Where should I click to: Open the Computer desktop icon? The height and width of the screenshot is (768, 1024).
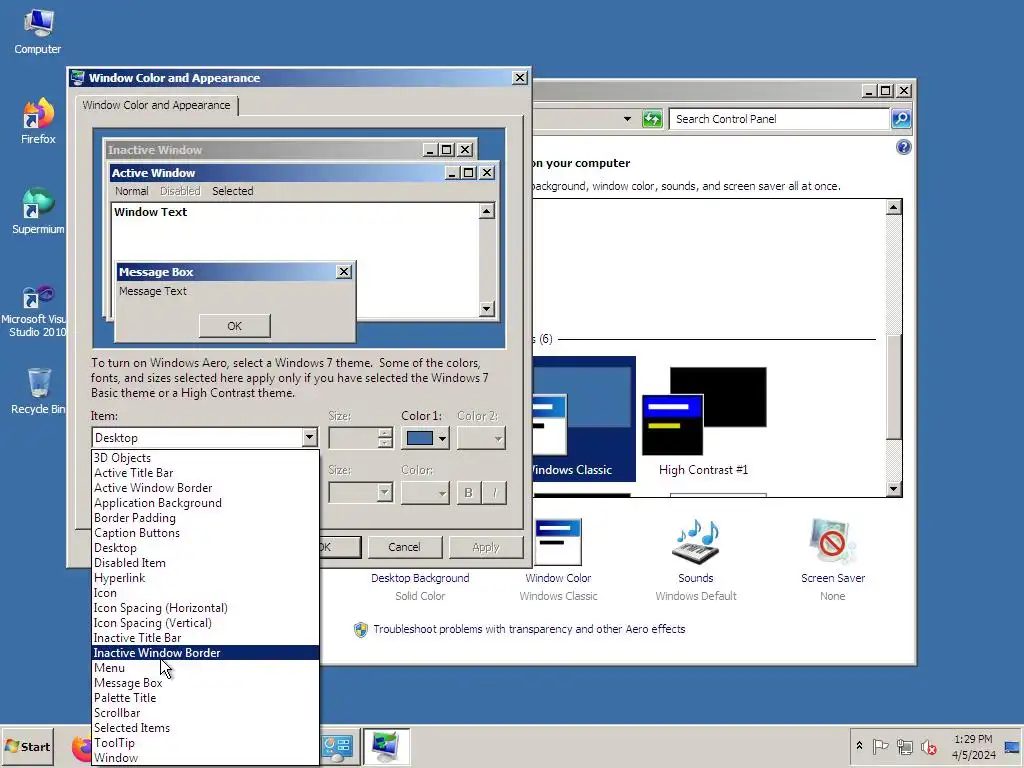pos(38,33)
